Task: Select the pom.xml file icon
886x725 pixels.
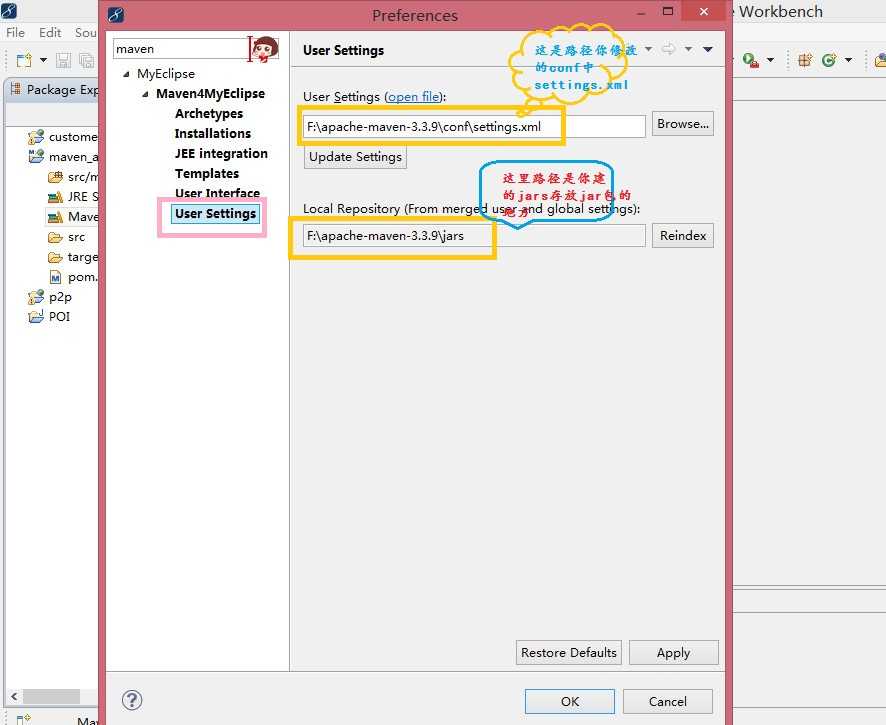Action: click(x=55, y=277)
